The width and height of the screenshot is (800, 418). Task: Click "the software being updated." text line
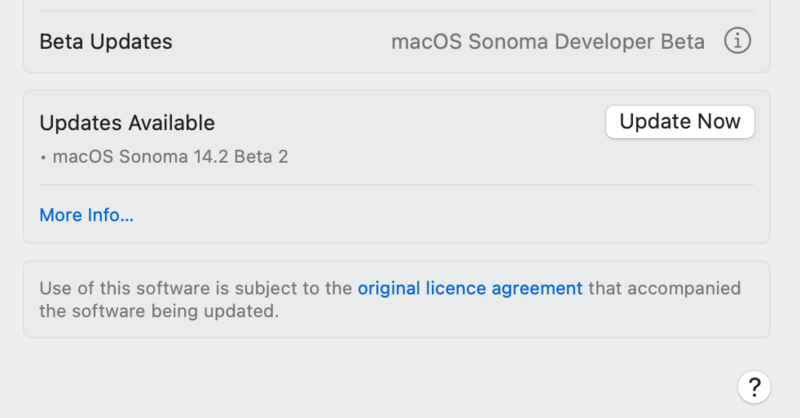[158, 311]
